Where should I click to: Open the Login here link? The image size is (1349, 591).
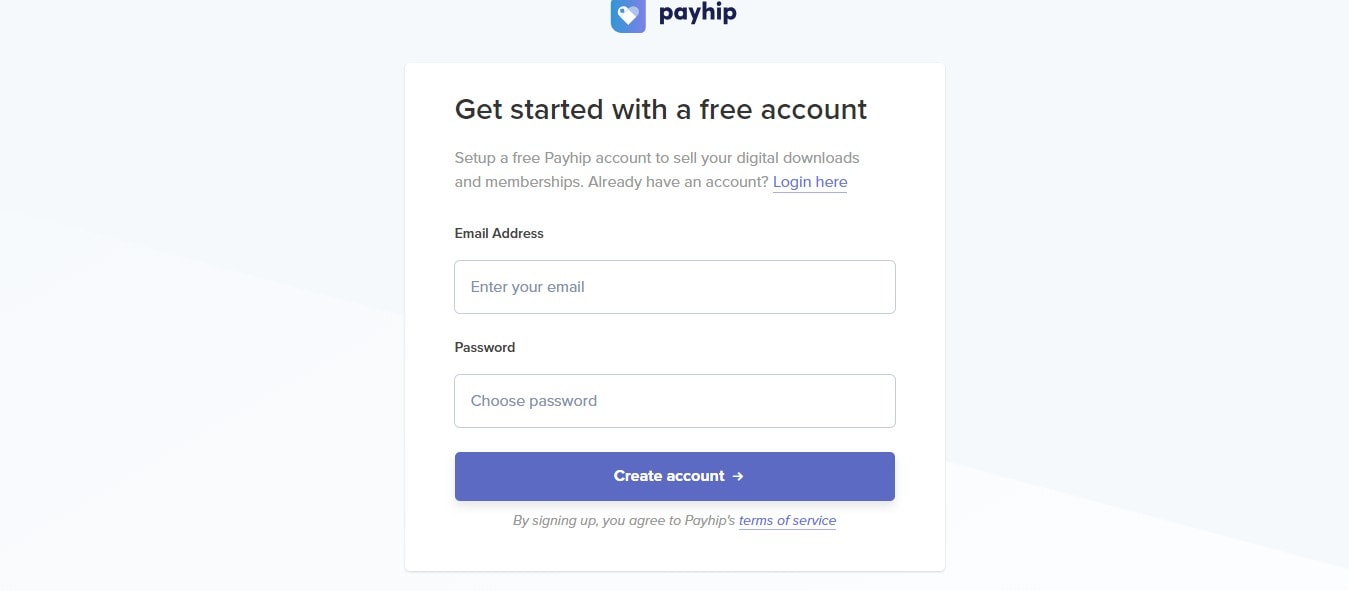[810, 182]
